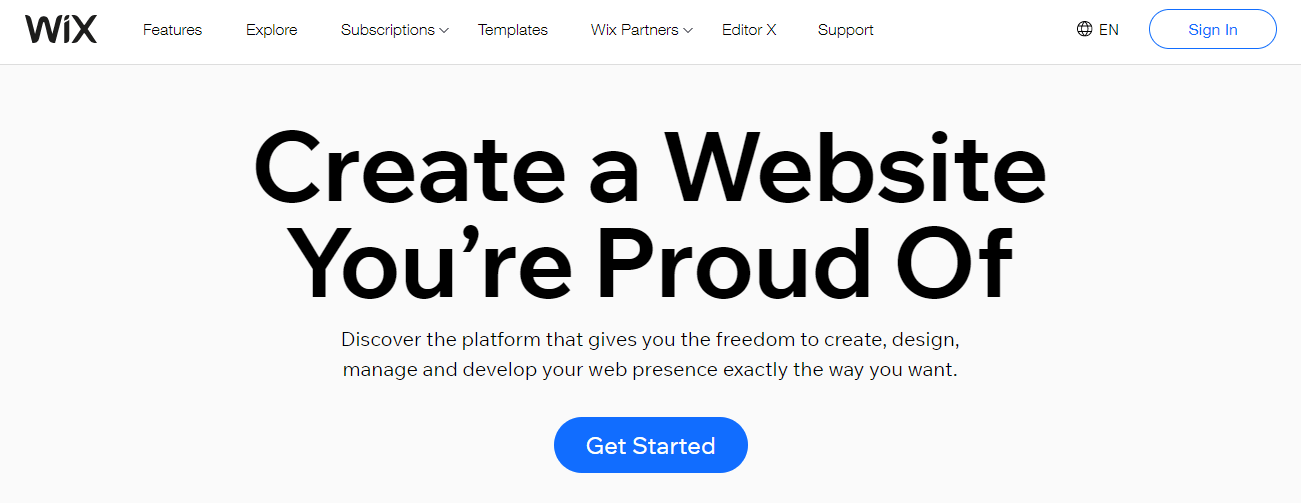
Task: Click the Wix logo
Action: point(61,29)
